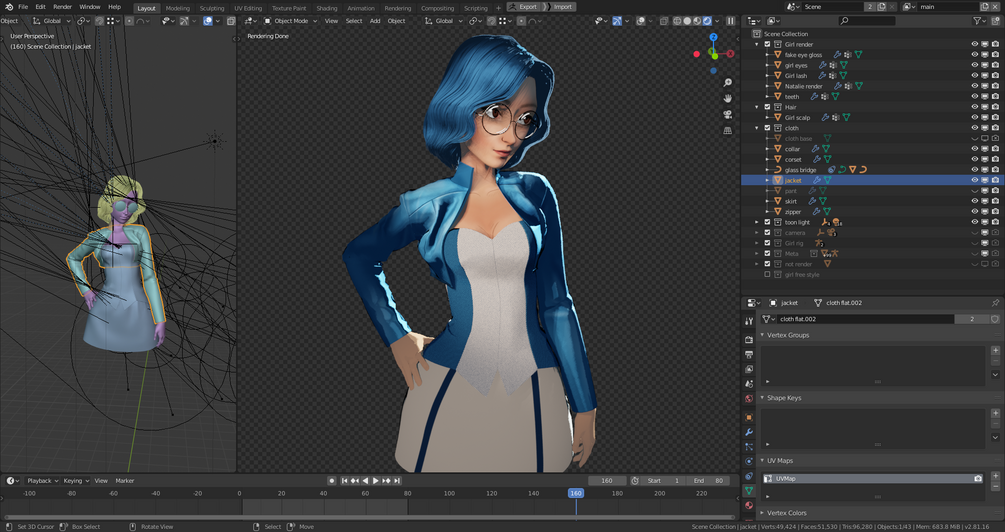Select wireframe viewport shading icon
Screen dimensions: 1005x532
point(677,21)
